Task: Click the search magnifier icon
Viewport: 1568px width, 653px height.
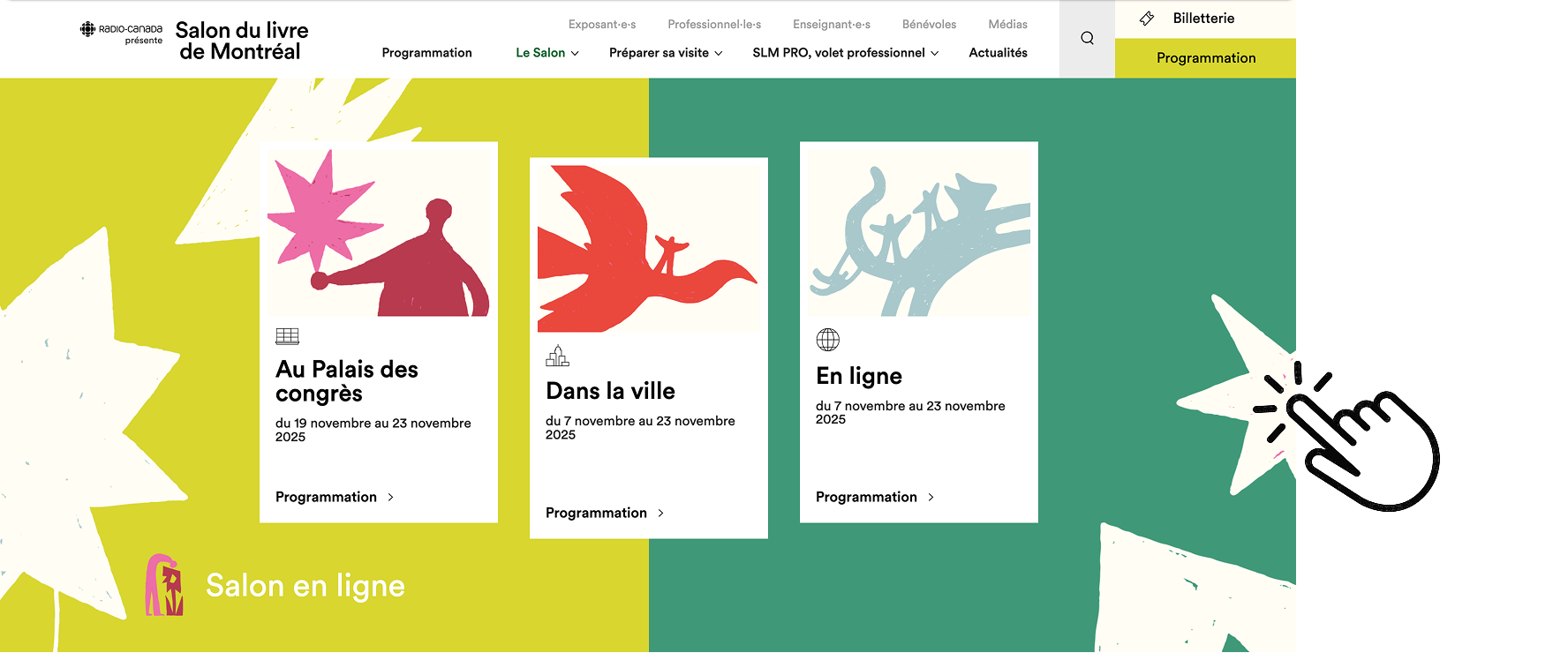Action: coord(1087,38)
